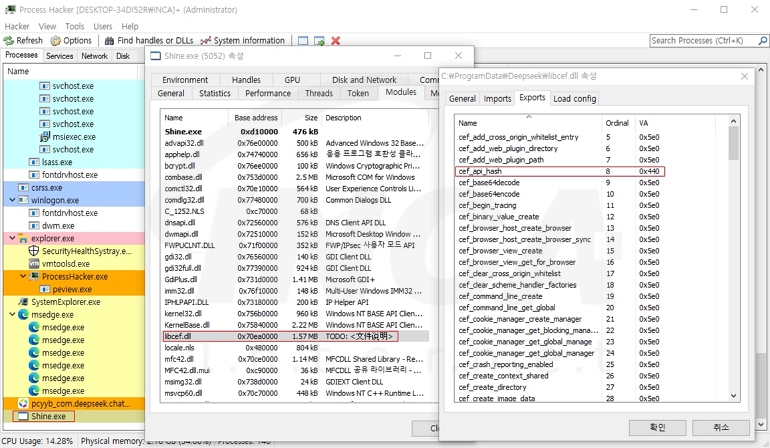770x448 pixels.
Task: Sort exports by Ordinal column
Action: (x=617, y=123)
